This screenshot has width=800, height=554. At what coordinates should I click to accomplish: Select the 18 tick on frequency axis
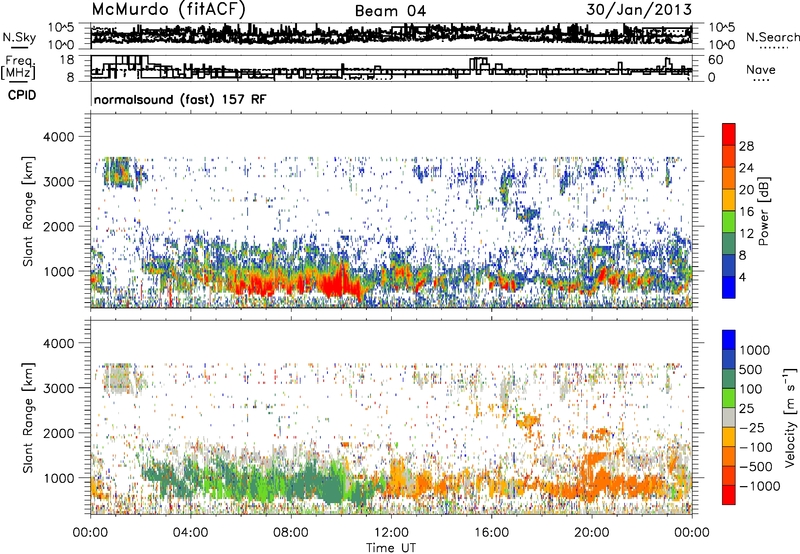tap(66, 60)
